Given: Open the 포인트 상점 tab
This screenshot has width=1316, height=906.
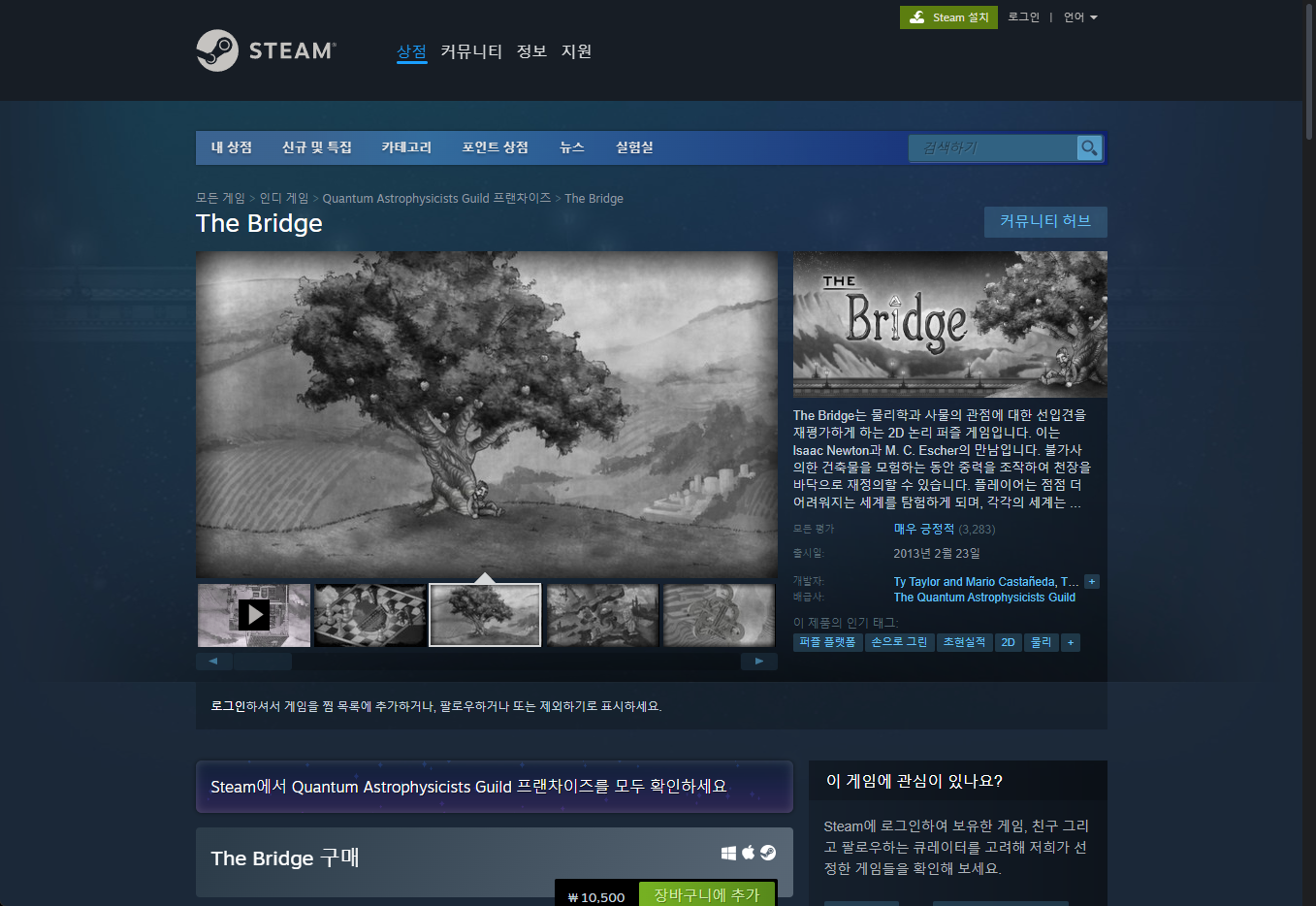Looking at the screenshot, I should (x=496, y=147).
